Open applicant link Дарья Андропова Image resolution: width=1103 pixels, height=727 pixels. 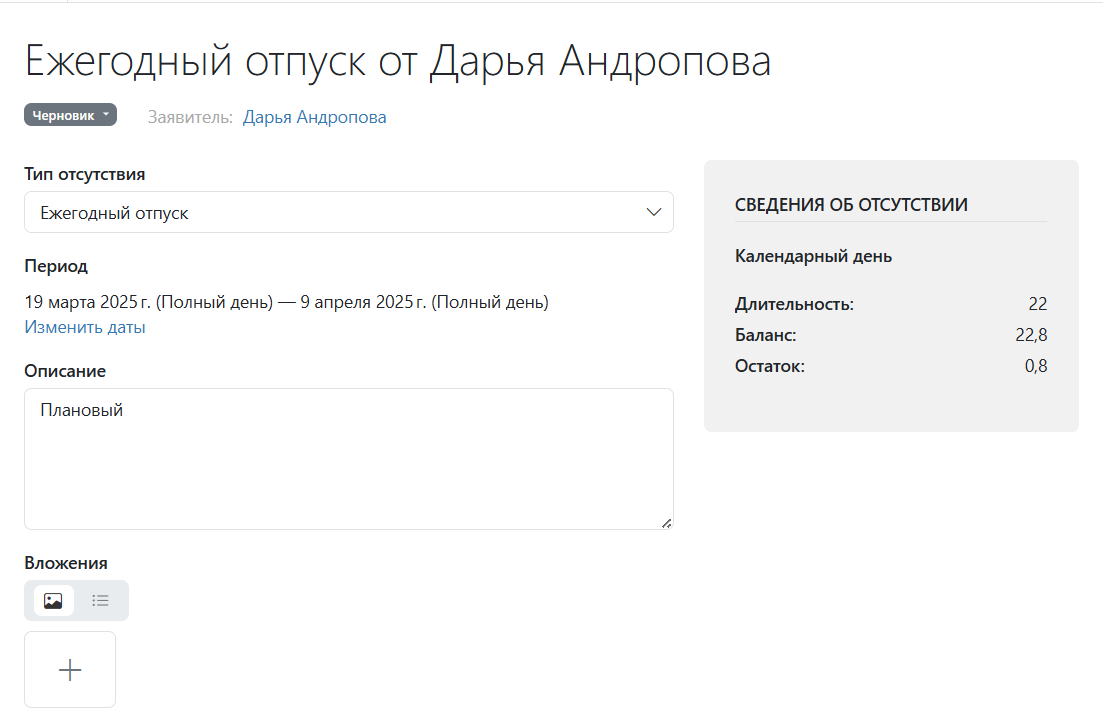[x=314, y=117]
